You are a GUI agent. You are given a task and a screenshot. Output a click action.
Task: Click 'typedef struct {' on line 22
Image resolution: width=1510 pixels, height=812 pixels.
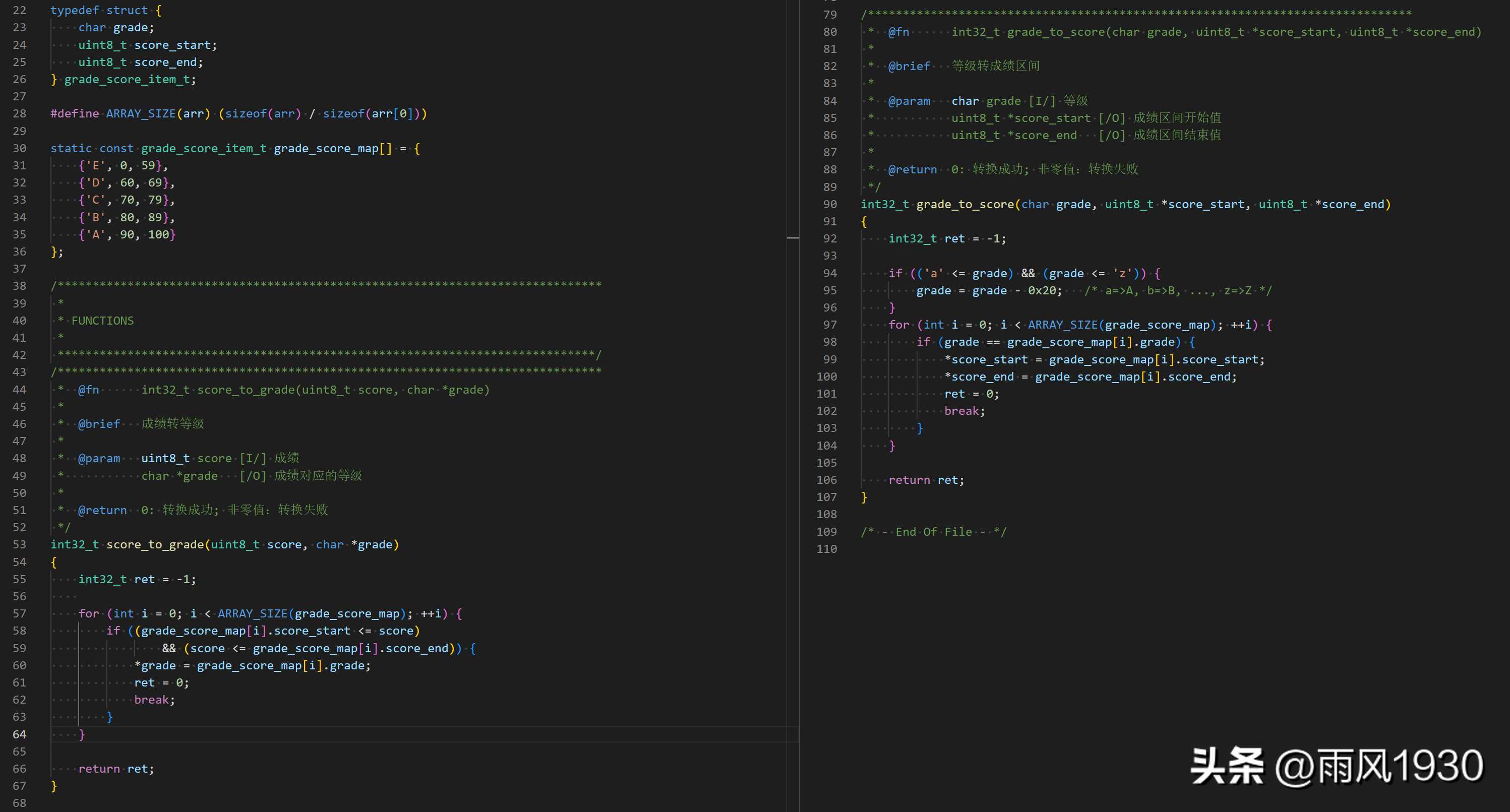(x=106, y=10)
